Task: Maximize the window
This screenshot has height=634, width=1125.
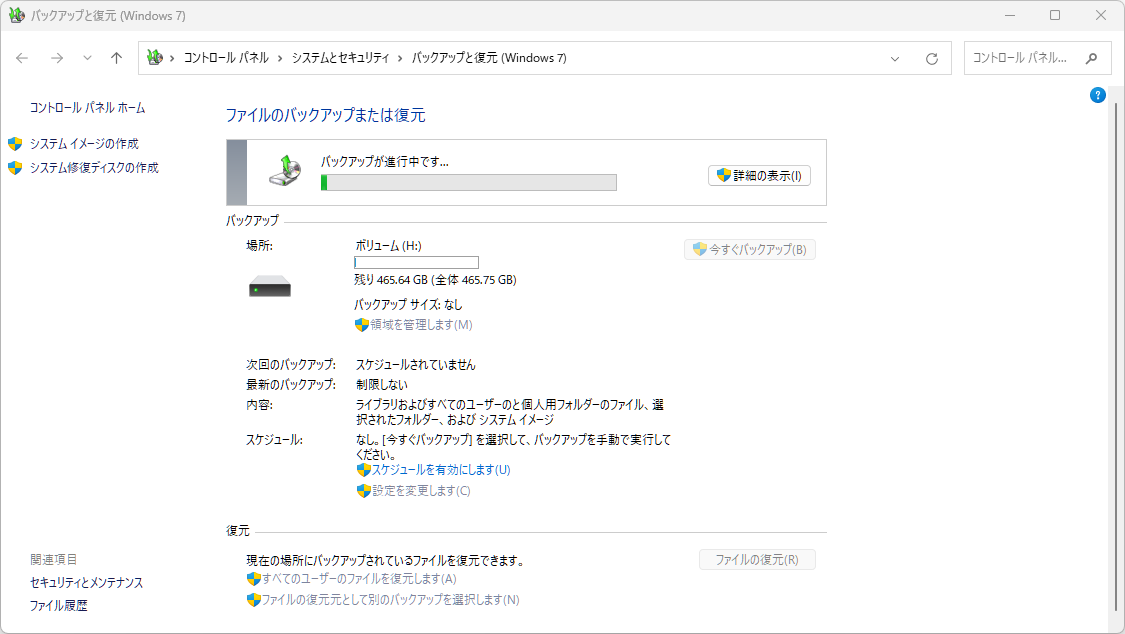Action: coord(1055,15)
